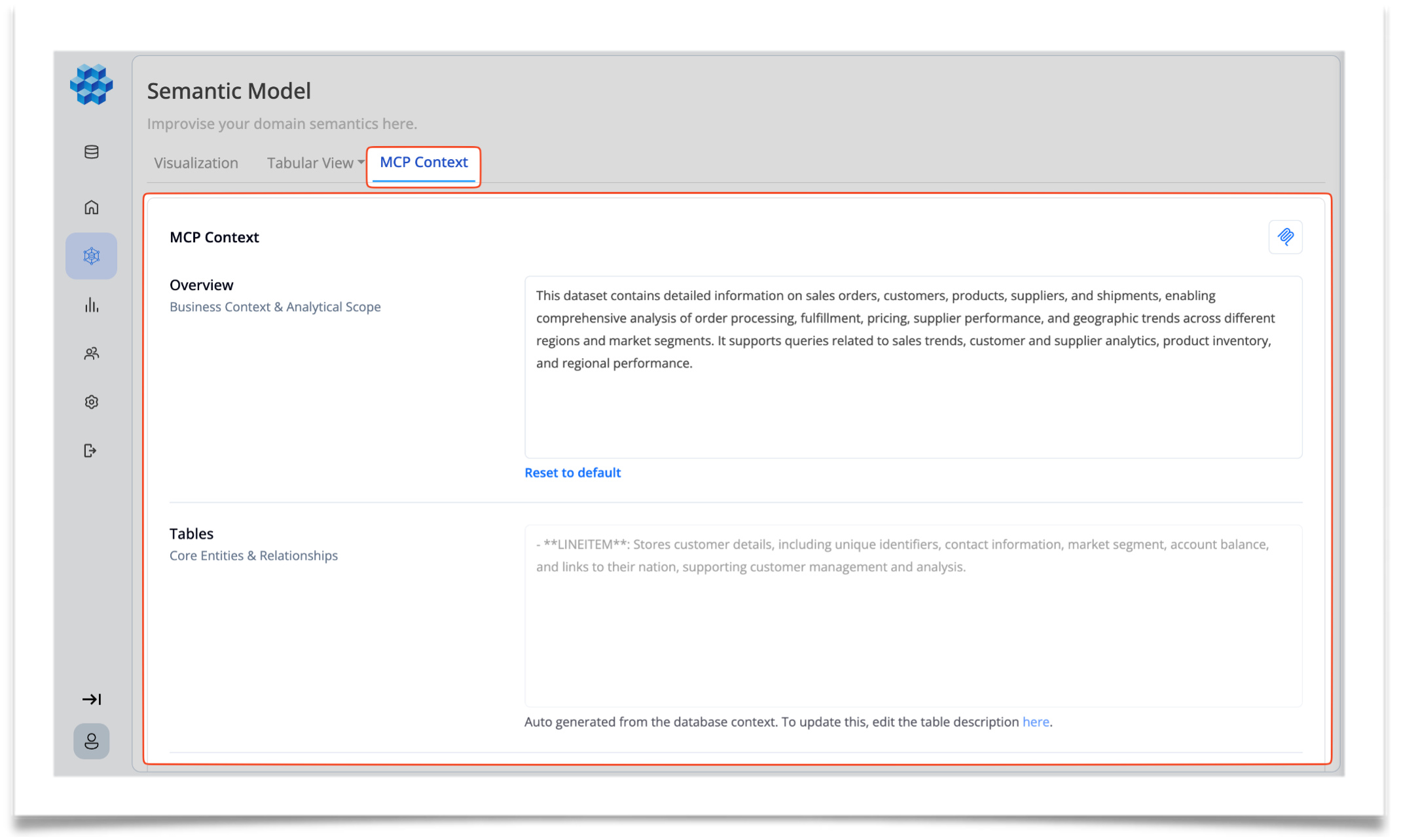The width and height of the screenshot is (1401, 840).
Task: Open the users icon in sidebar
Action: coord(92,354)
